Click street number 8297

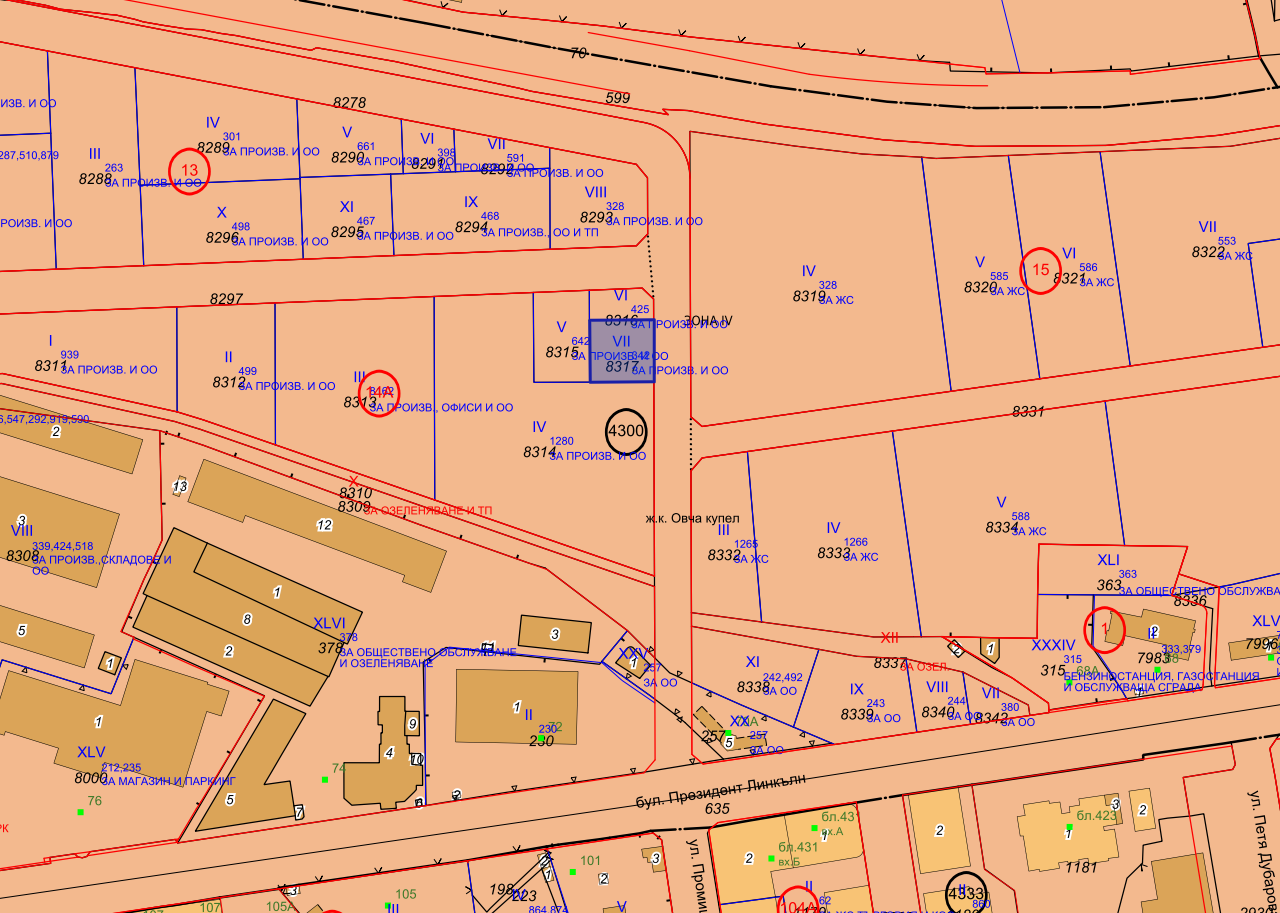coord(227,299)
